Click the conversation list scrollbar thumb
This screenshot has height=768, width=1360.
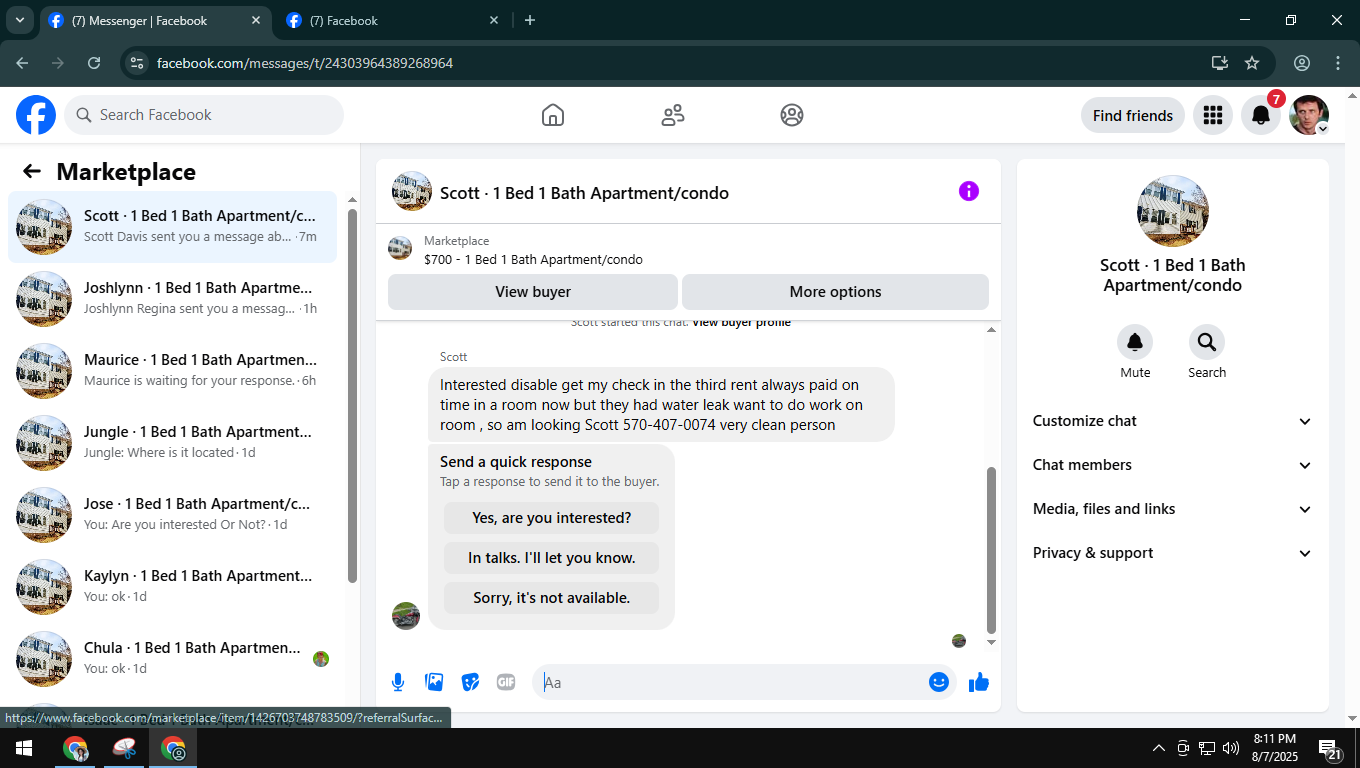point(352,395)
